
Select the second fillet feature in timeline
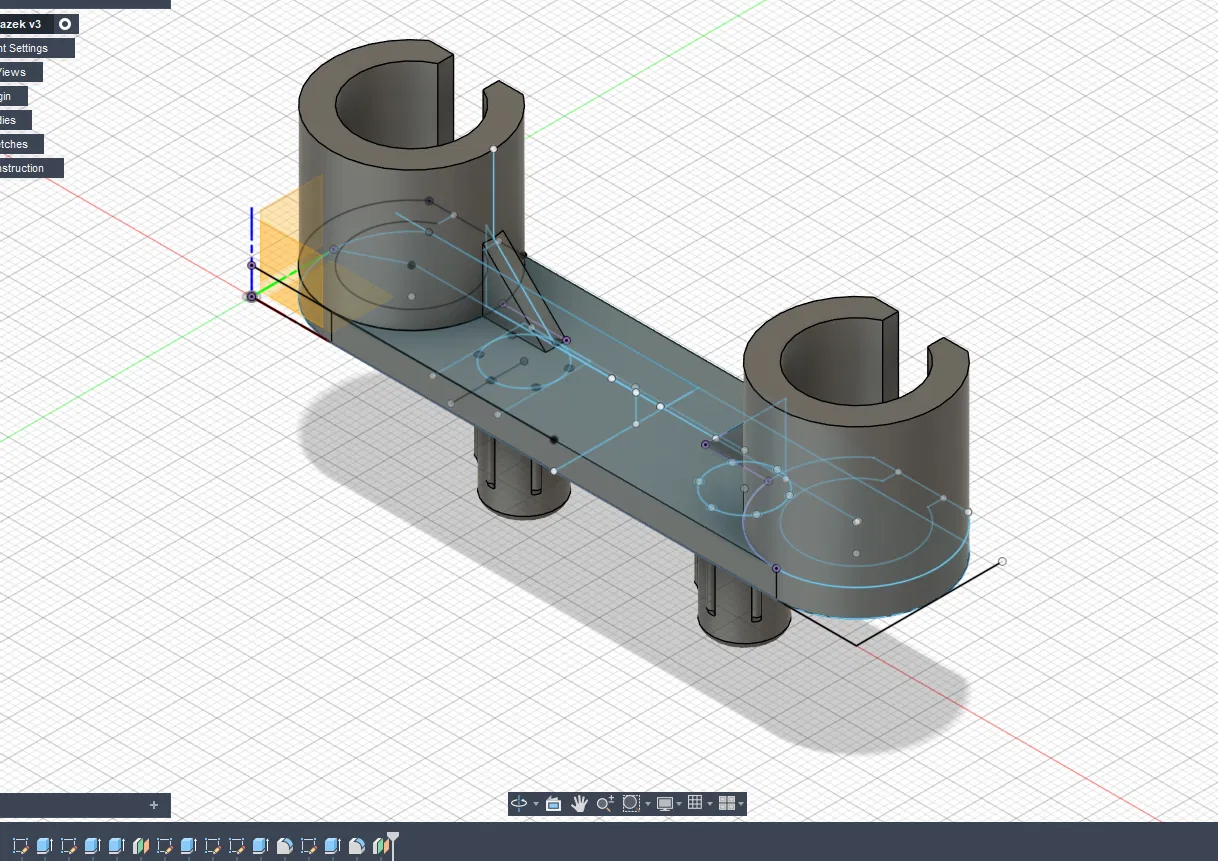point(357,846)
